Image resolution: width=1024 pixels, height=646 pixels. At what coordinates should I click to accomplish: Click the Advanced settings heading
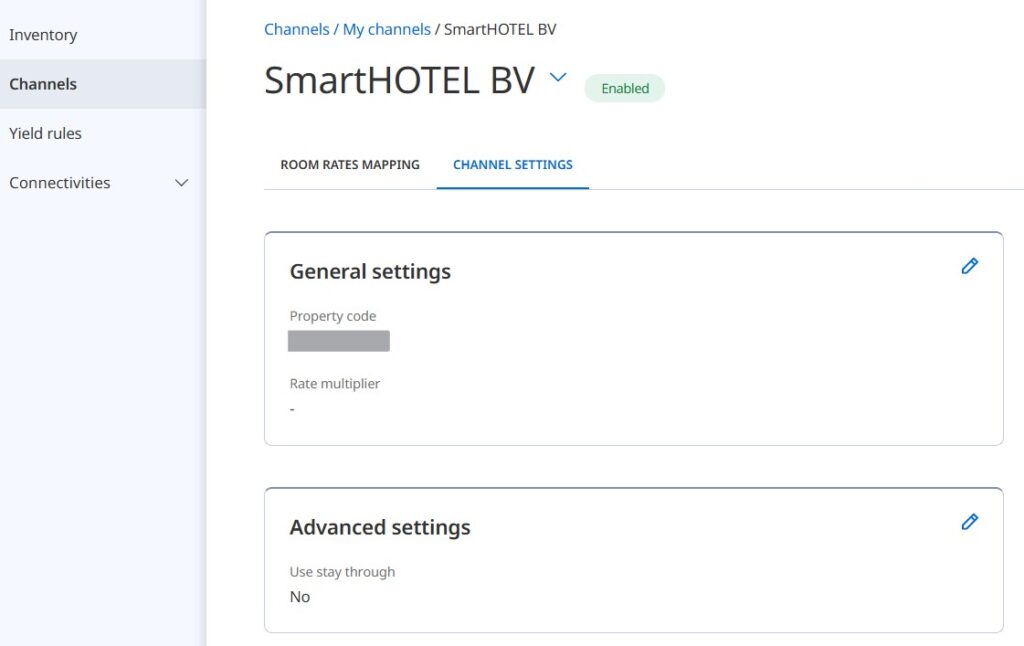pyautogui.click(x=380, y=528)
